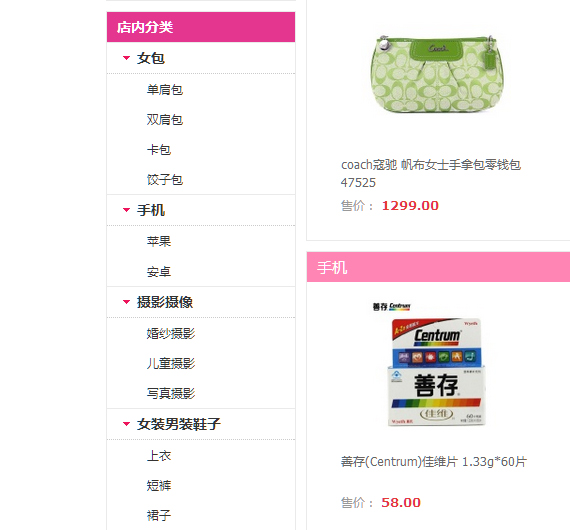570x530 pixels.
Task: View the green Coach bag image
Action: 437,74
